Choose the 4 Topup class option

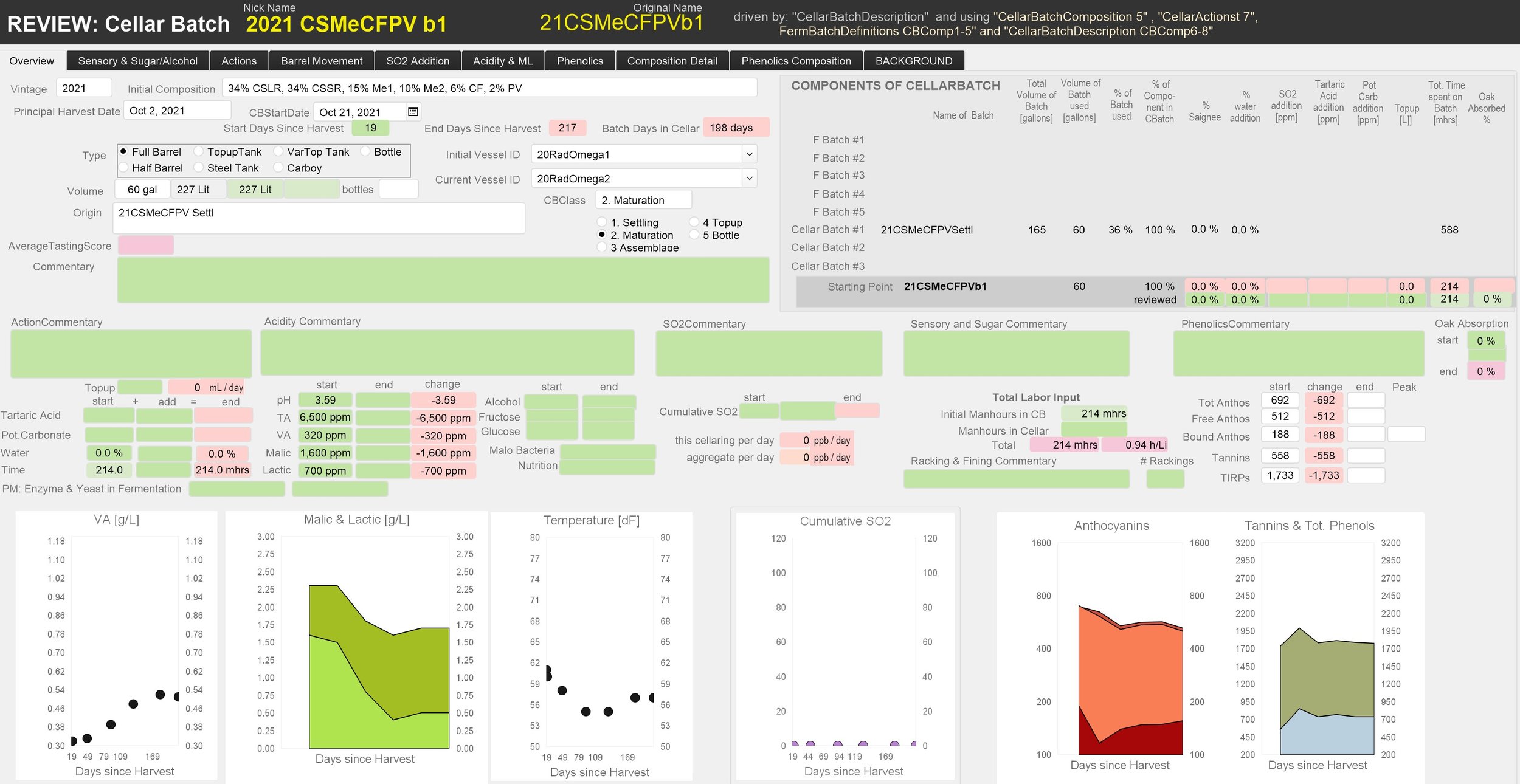pyautogui.click(x=694, y=222)
